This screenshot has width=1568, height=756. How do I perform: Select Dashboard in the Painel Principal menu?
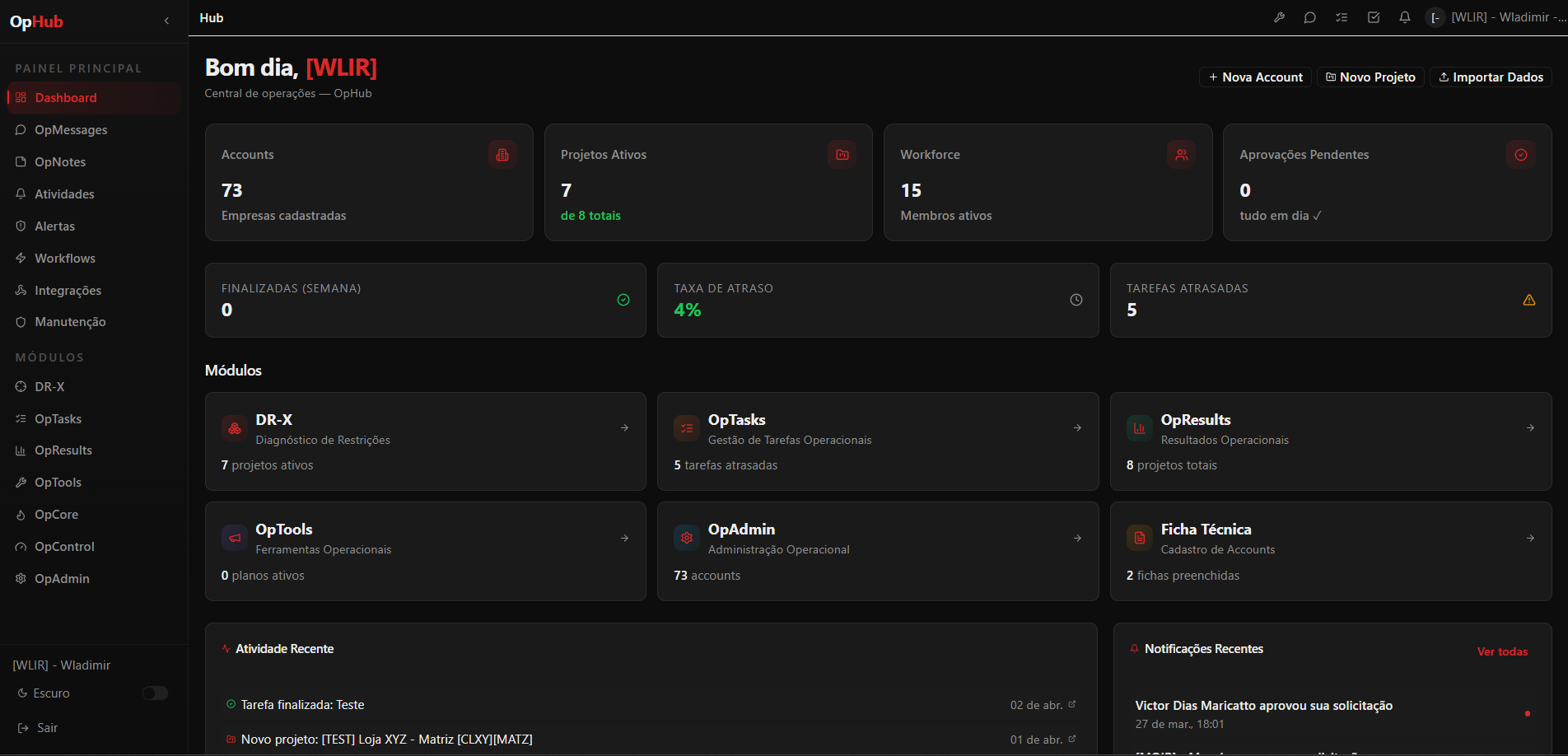point(64,97)
